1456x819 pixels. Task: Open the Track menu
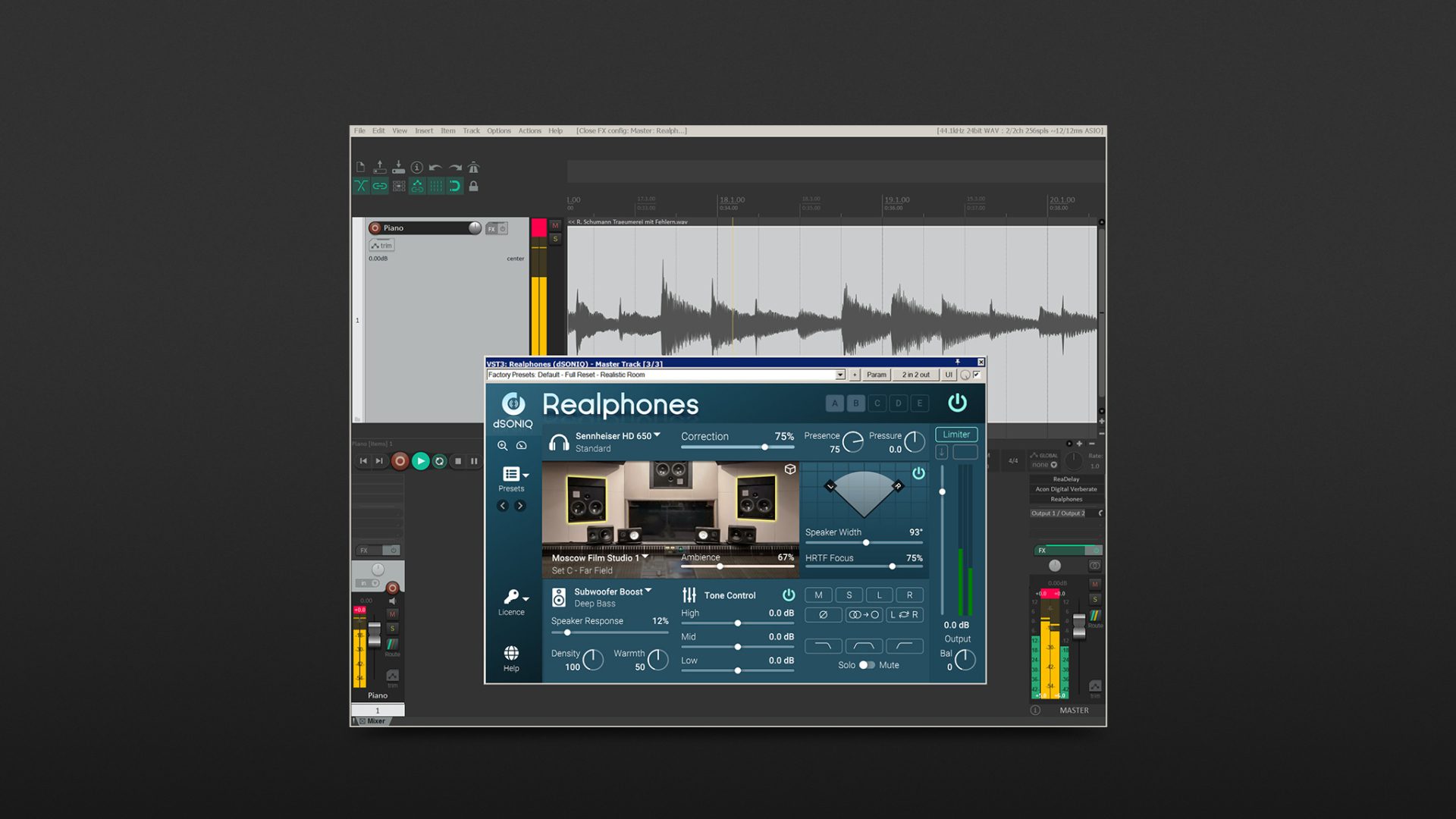pos(471,131)
